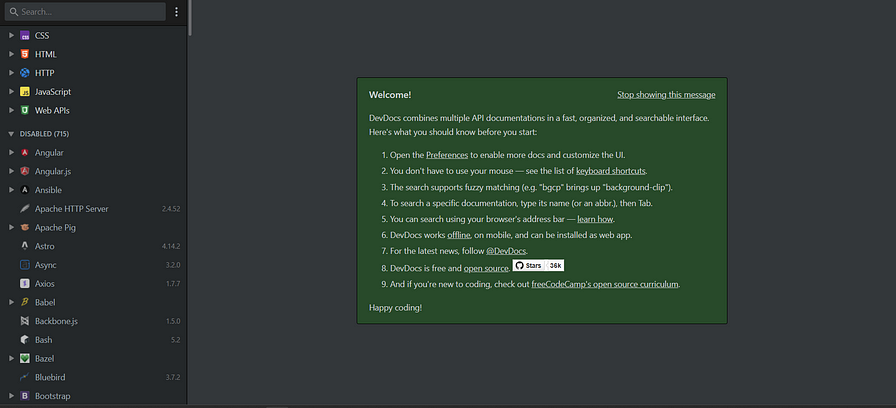Select the Backbone.js documentation entry

pyautogui.click(x=93, y=321)
